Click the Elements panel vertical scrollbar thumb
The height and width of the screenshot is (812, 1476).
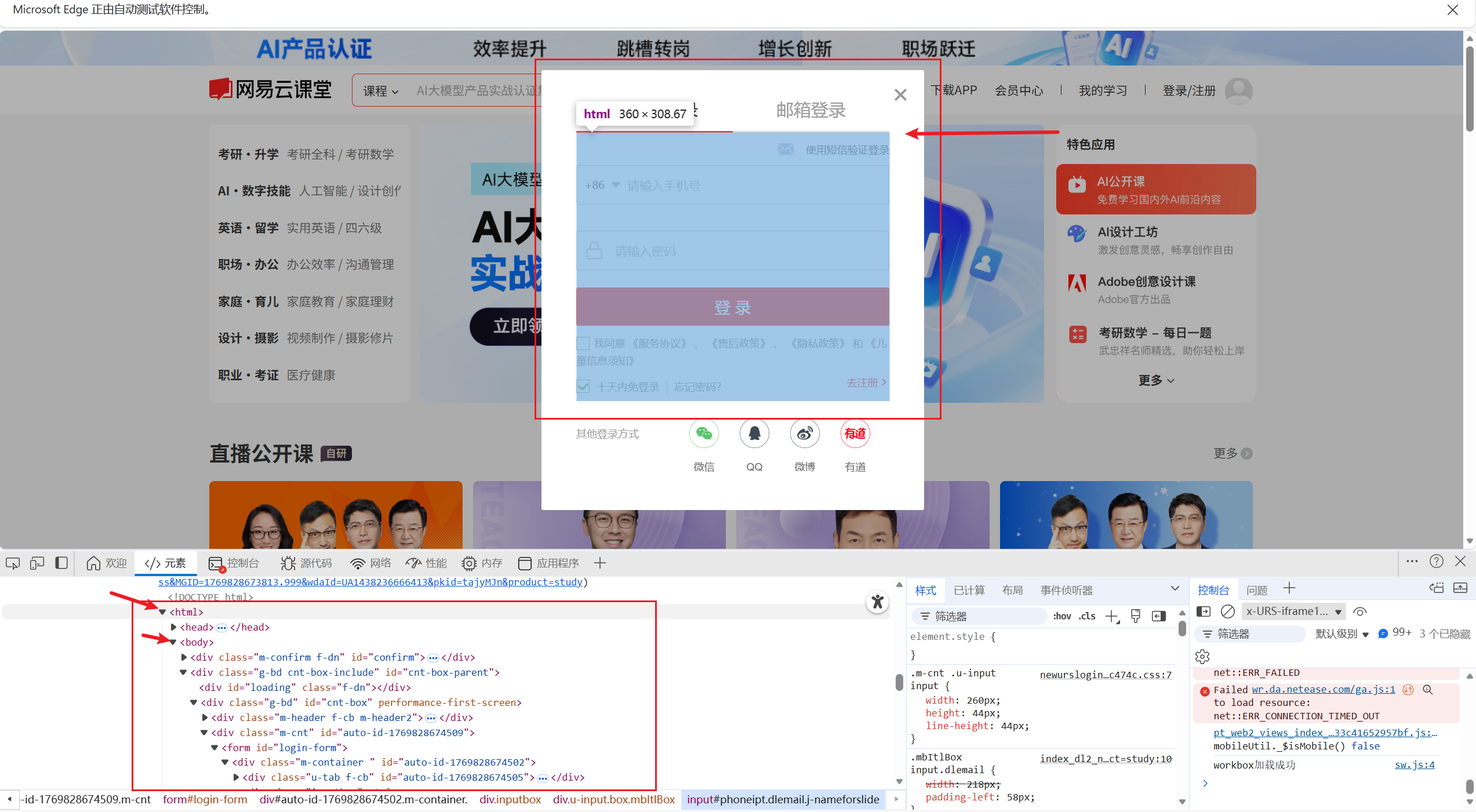899,682
